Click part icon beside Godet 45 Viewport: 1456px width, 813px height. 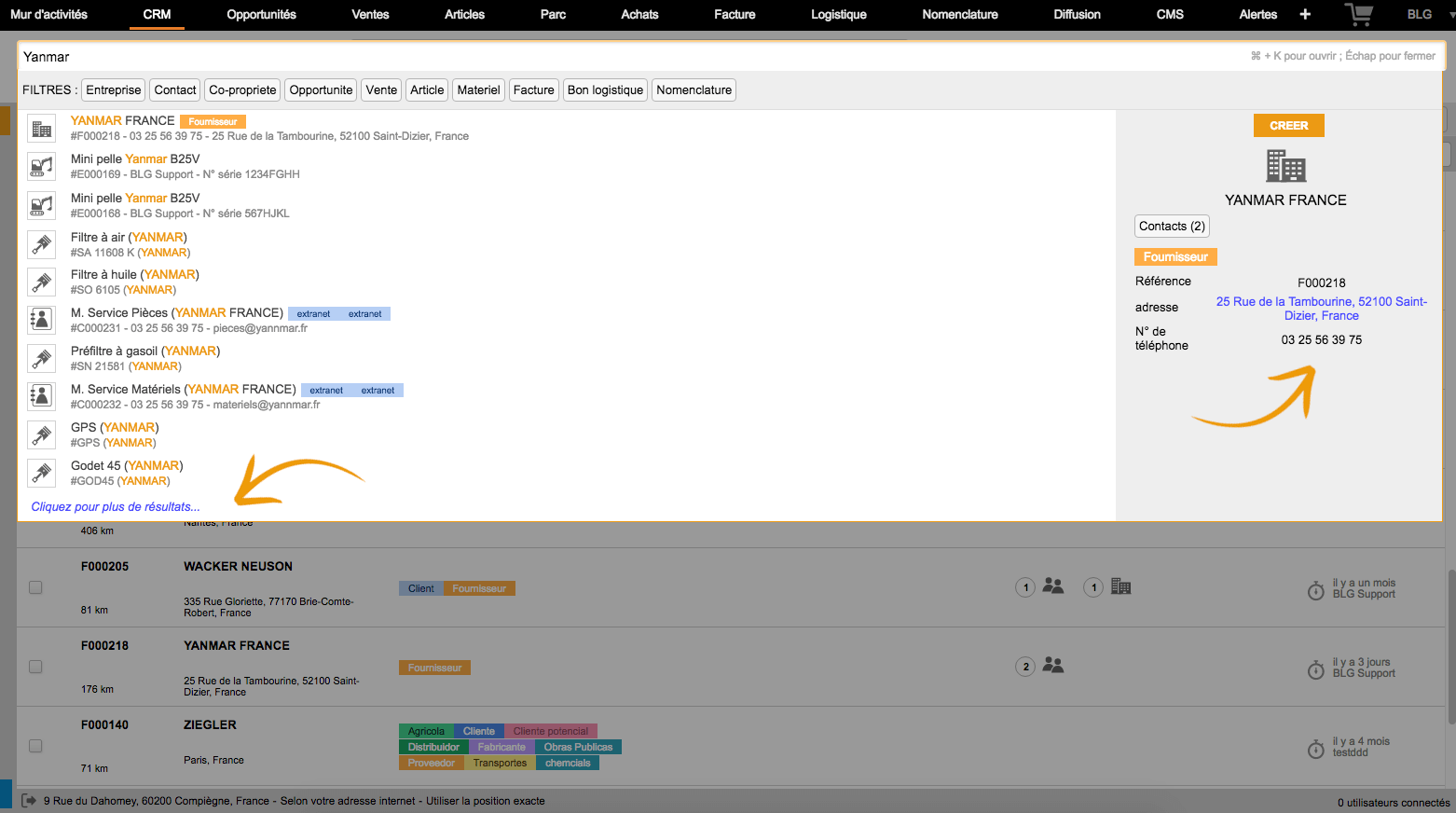pyautogui.click(x=41, y=474)
